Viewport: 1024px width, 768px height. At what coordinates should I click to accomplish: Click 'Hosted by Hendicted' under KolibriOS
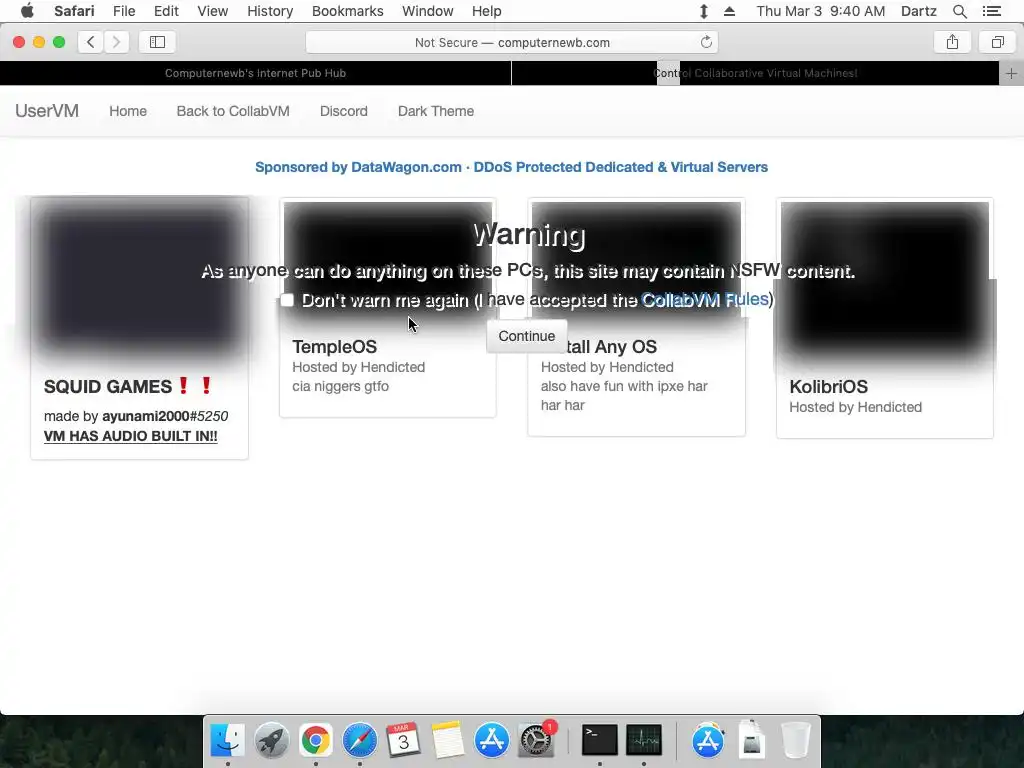coord(856,407)
